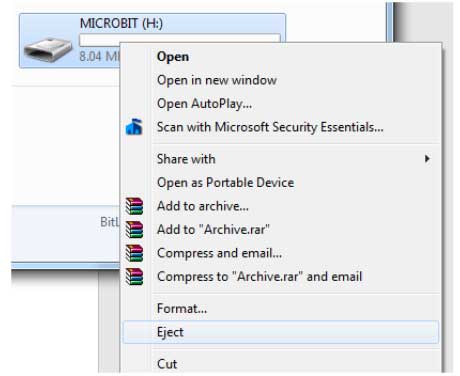Click the WinRAR icon beside Compress and email
Viewport: 460px width, 376px height.
point(134,253)
